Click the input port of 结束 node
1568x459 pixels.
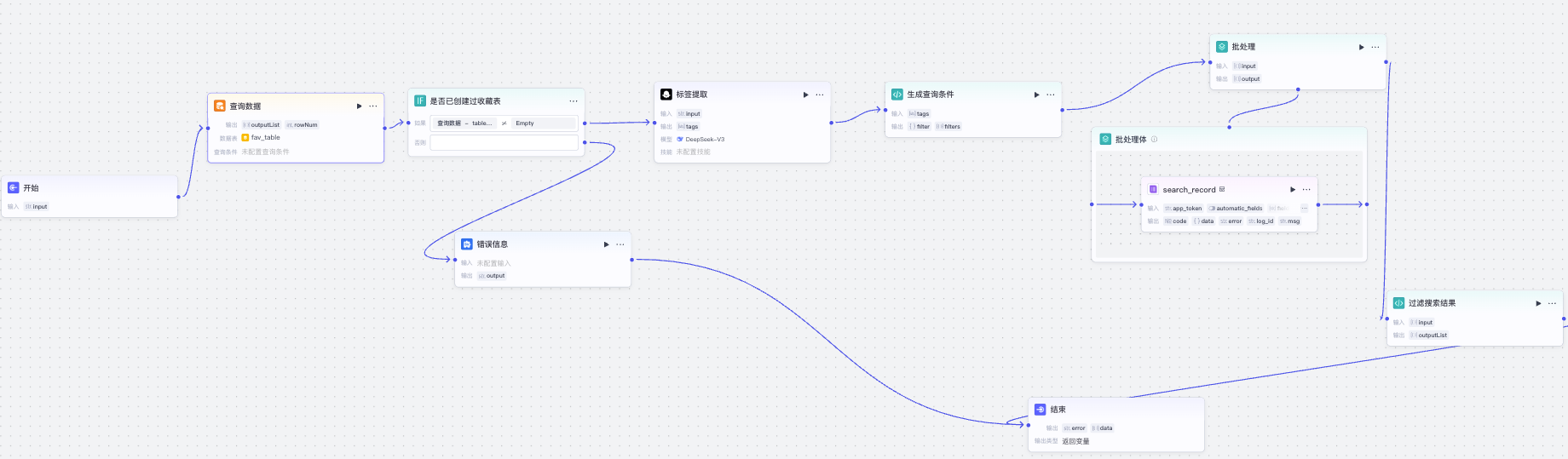1029,424
